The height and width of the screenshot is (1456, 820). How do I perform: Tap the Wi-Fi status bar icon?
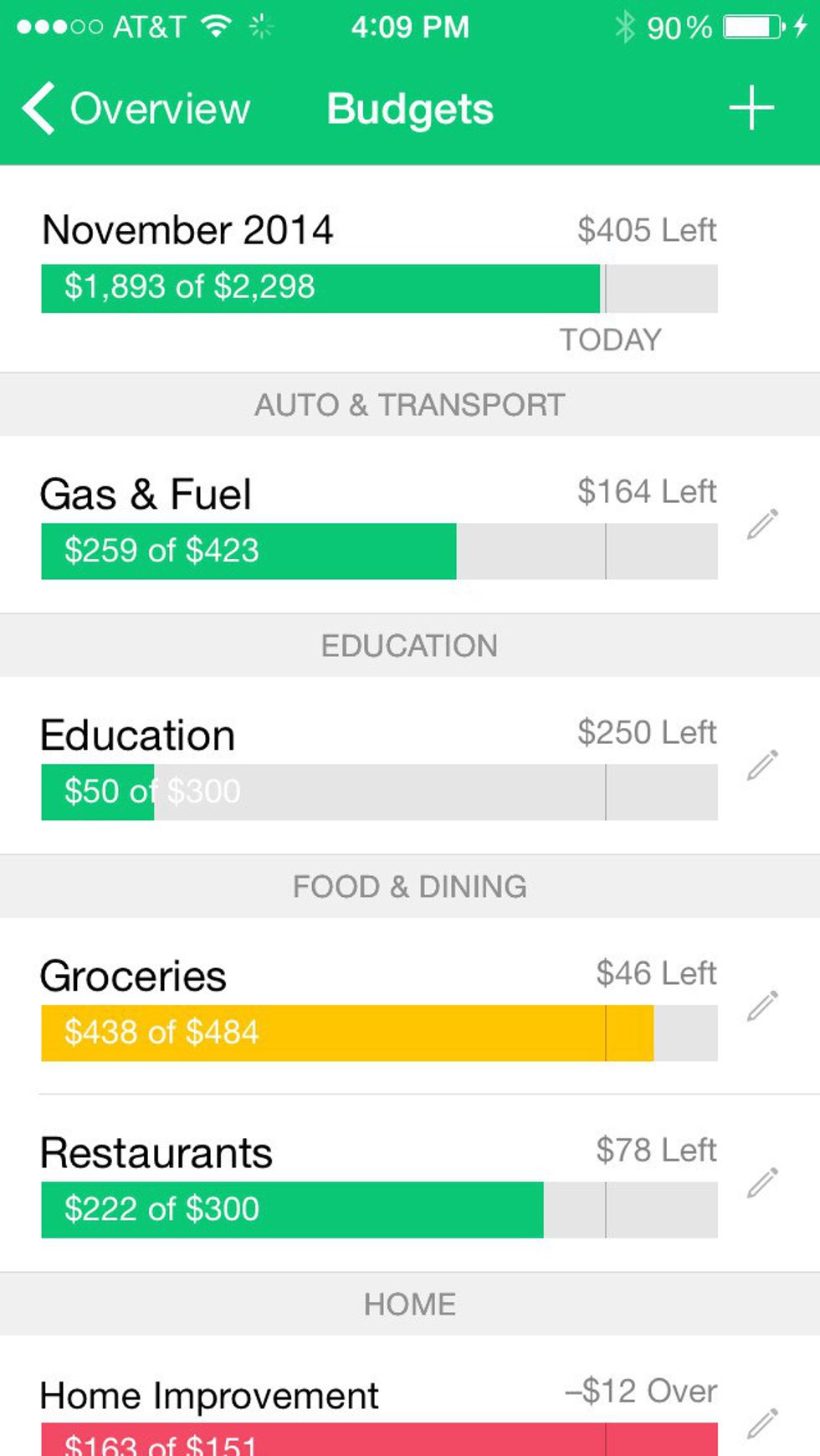click(217, 27)
